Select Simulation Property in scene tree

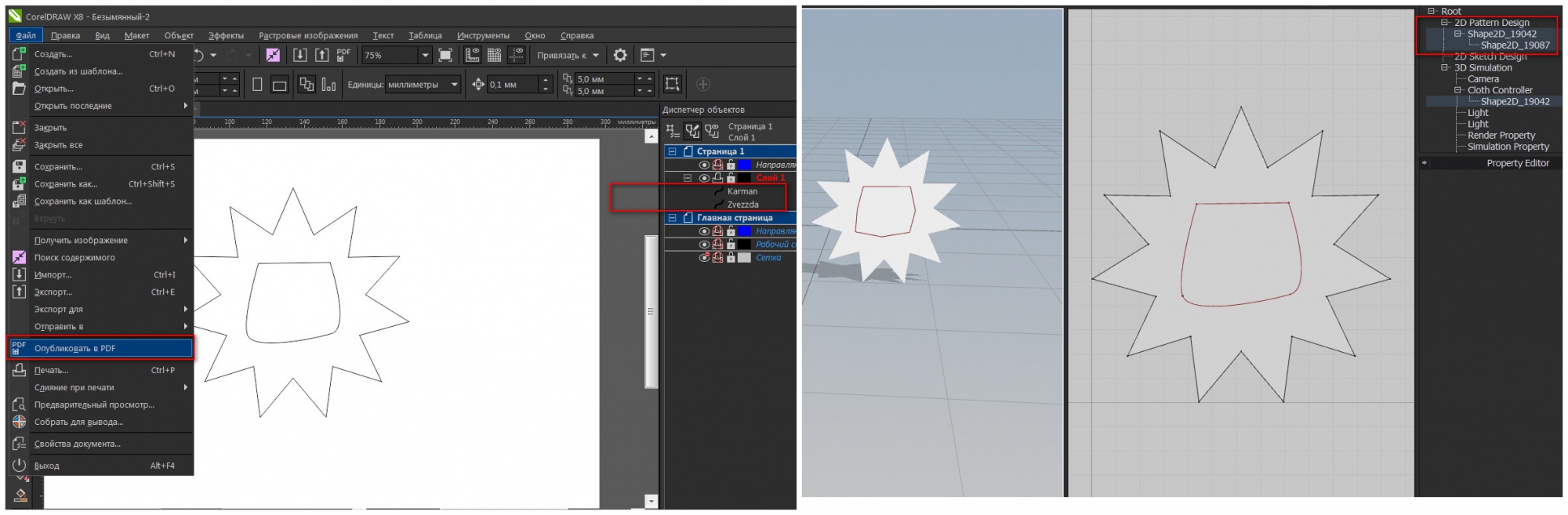pos(1508,147)
